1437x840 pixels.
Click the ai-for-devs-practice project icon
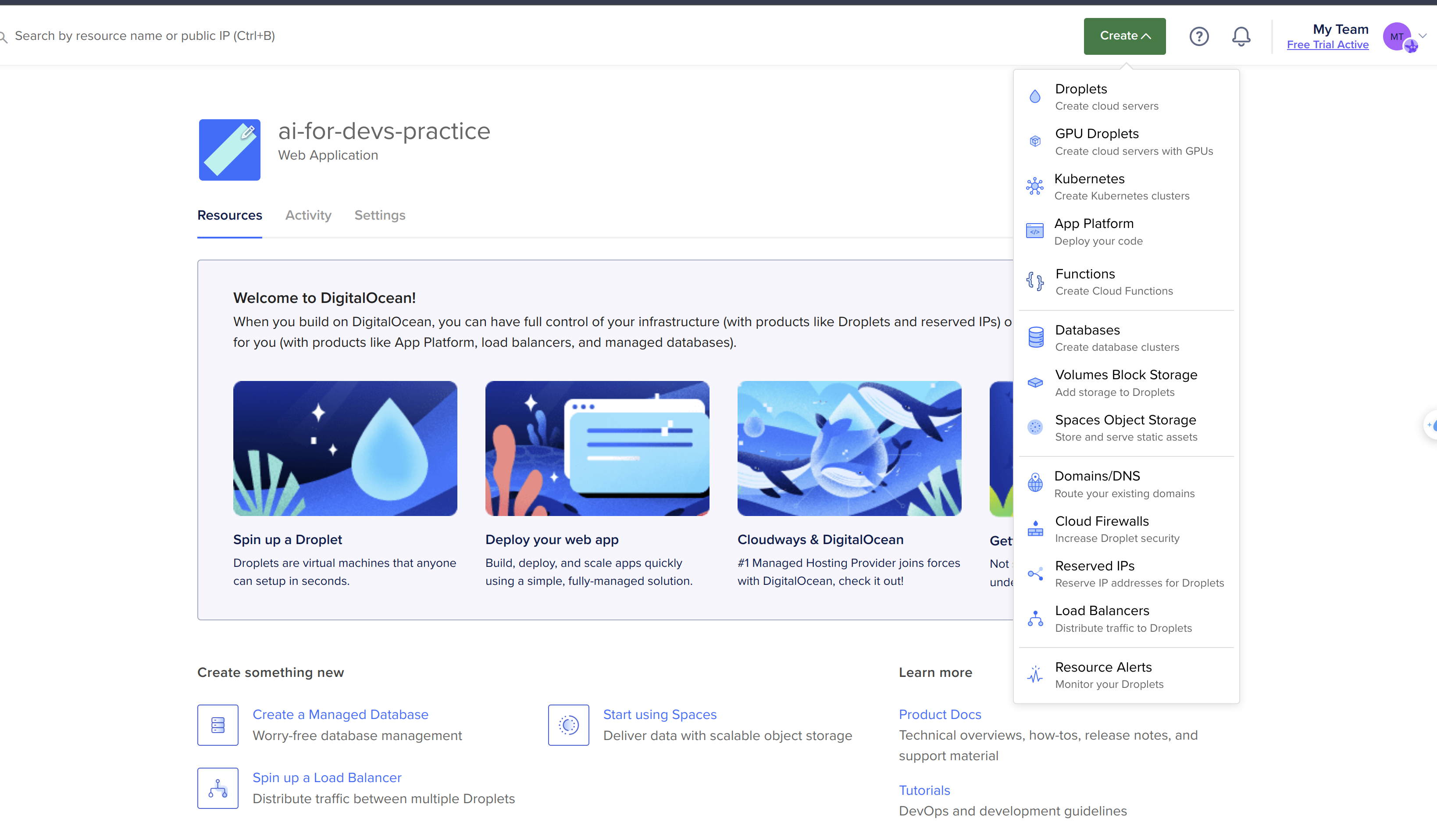pyautogui.click(x=229, y=150)
